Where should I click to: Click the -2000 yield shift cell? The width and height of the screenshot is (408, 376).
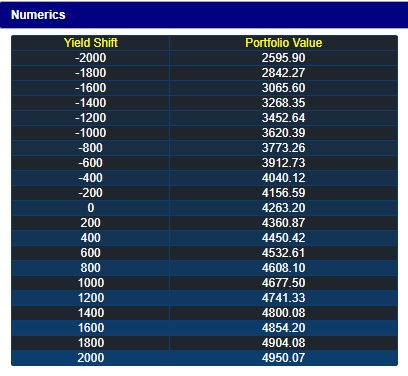(x=91, y=58)
